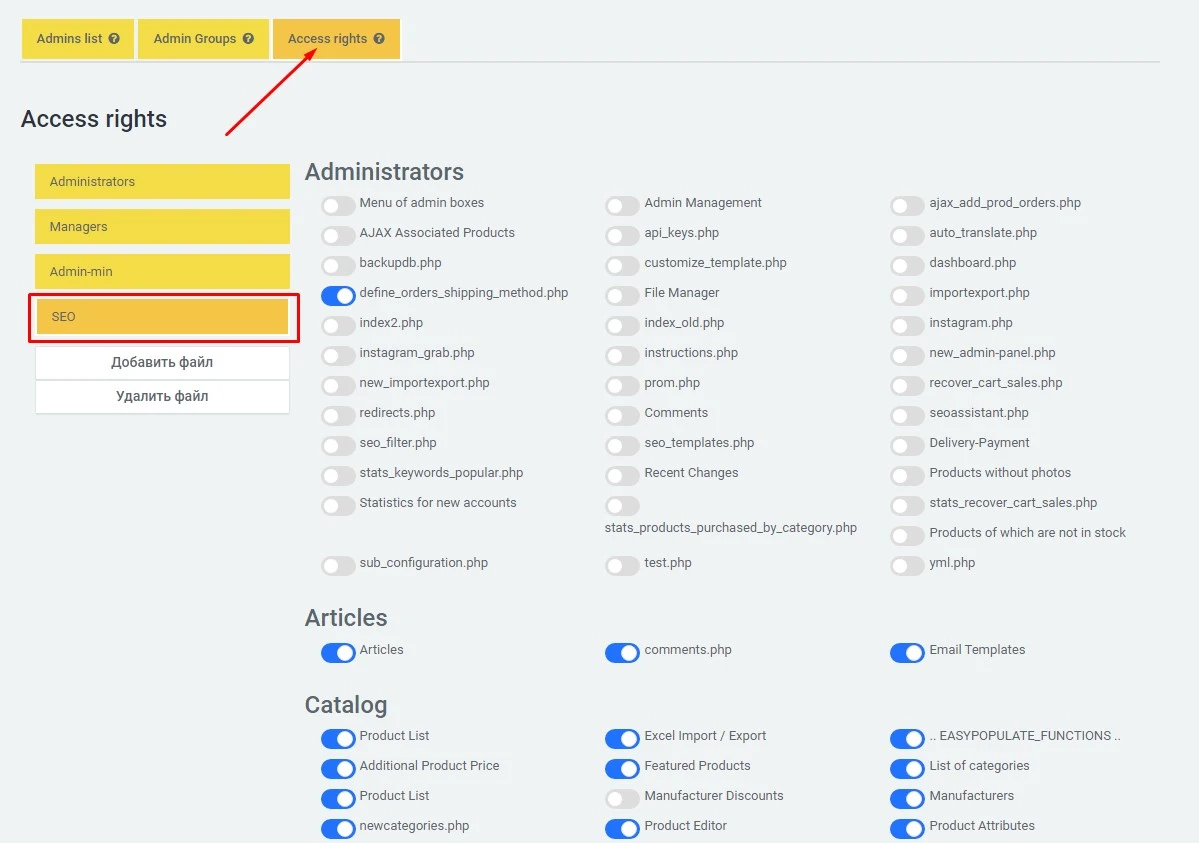Enable File Manager access
This screenshot has height=843, width=1199.
[x=622, y=295]
